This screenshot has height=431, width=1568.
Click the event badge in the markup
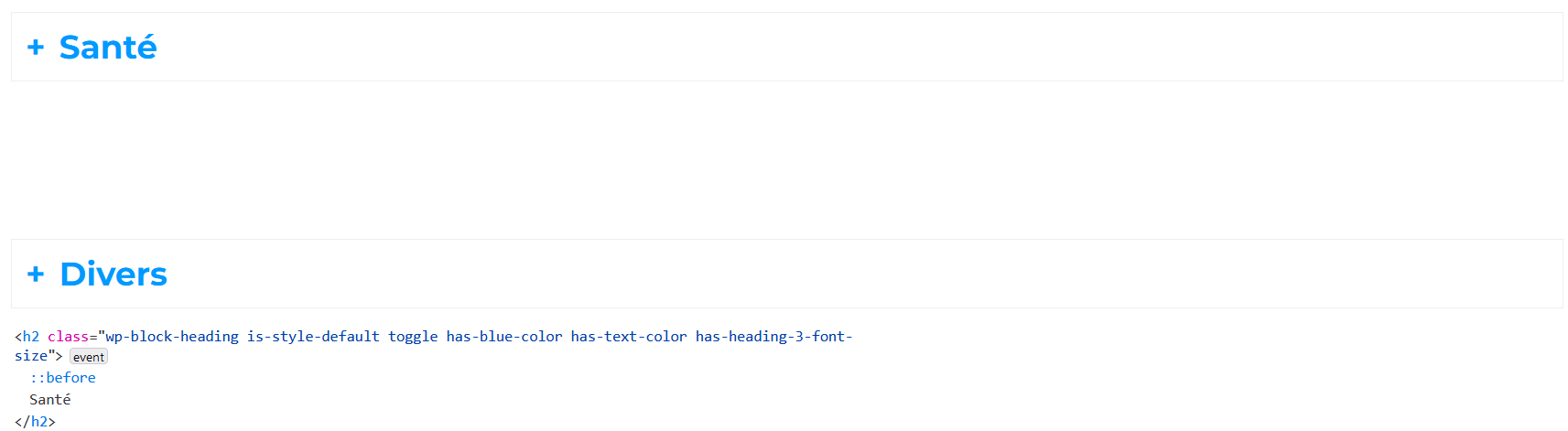click(x=89, y=357)
